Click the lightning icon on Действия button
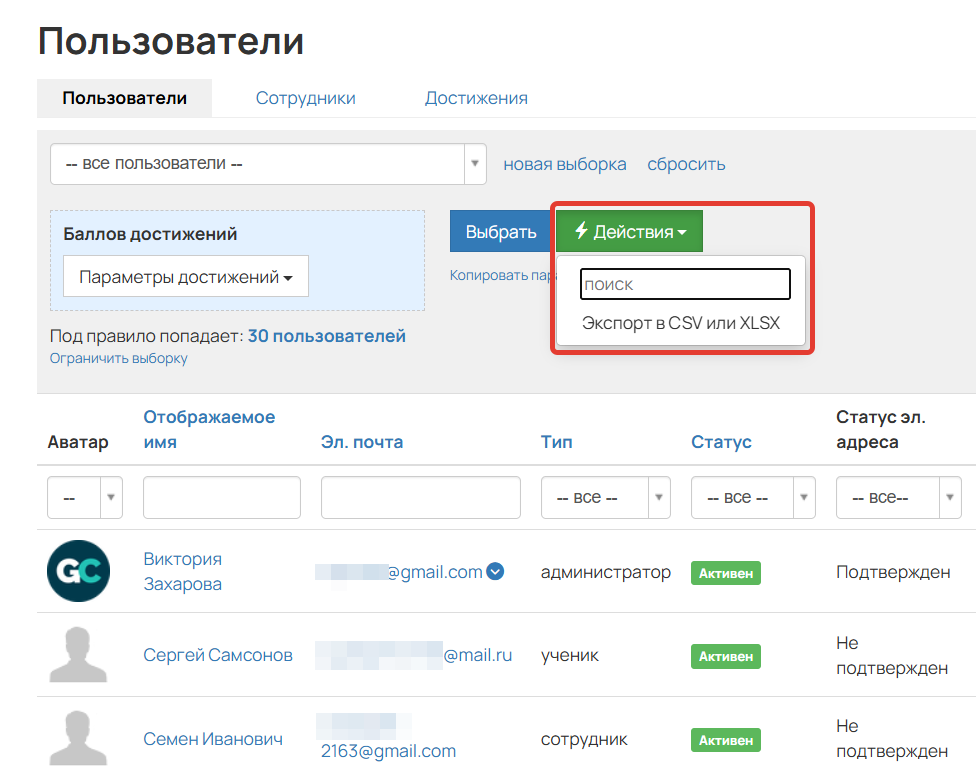This screenshot has height=776, width=976. tap(580, 230)
